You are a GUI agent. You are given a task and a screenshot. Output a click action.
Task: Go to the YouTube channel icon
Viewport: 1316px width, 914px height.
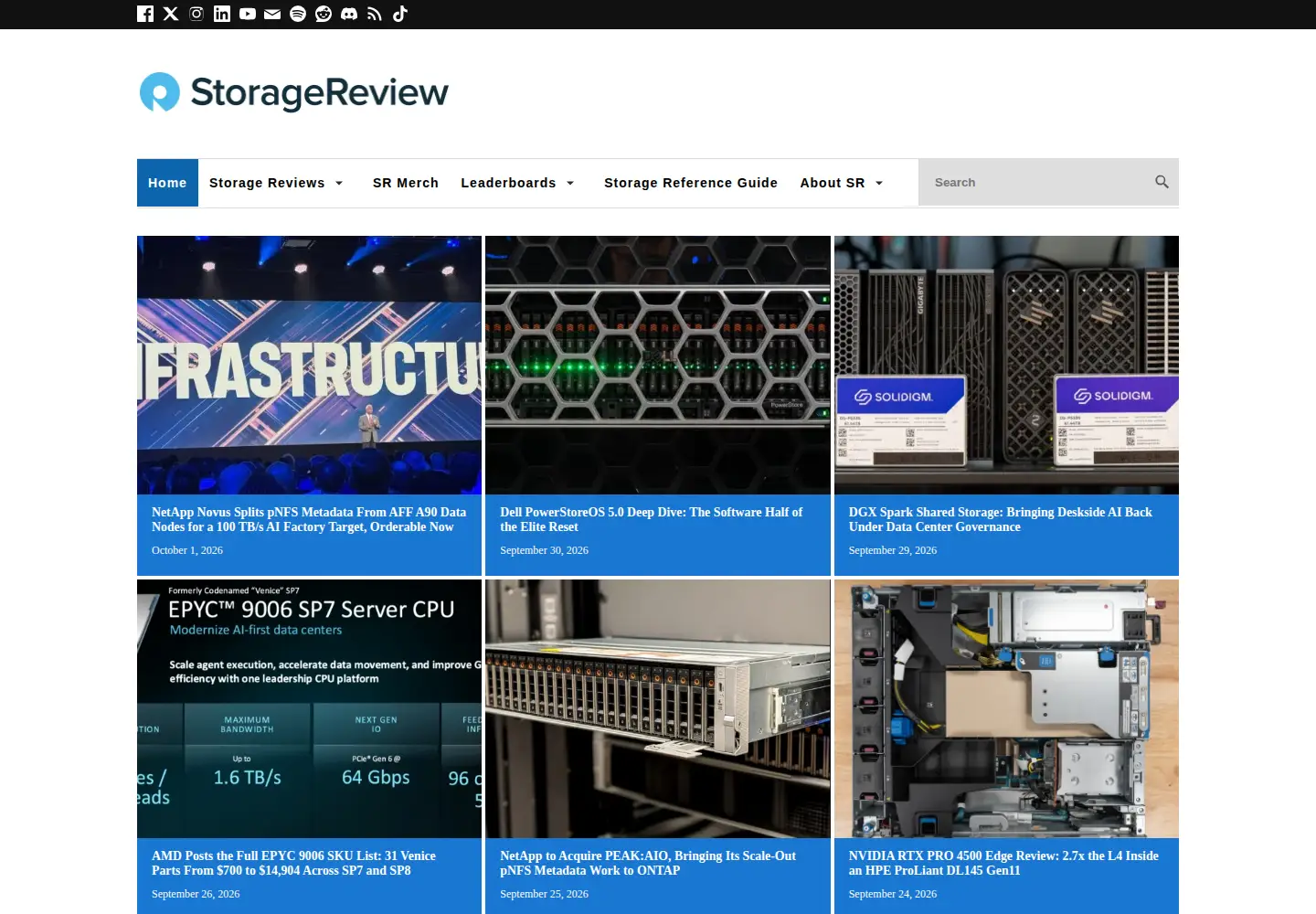[x=248, y=14]
